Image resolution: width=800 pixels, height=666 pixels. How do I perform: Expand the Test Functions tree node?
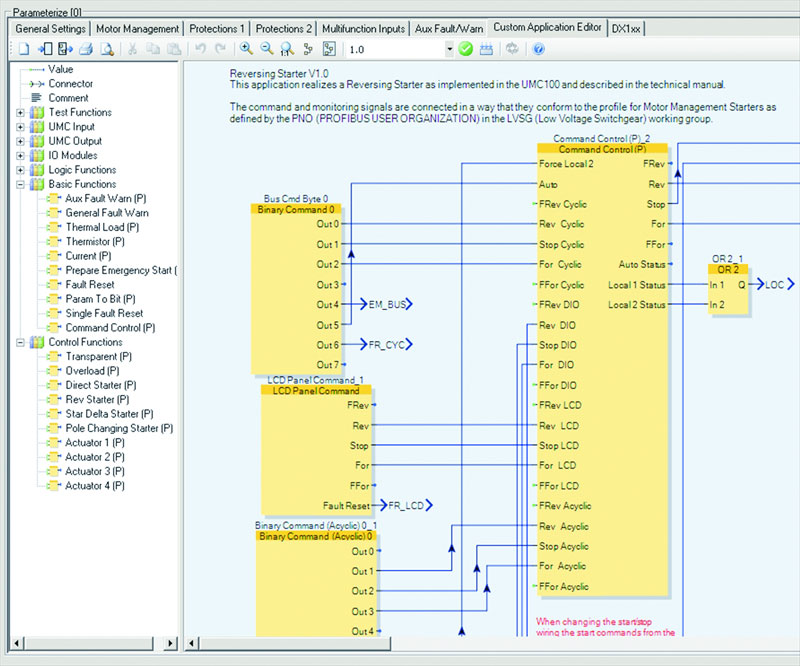click(21, 113)
